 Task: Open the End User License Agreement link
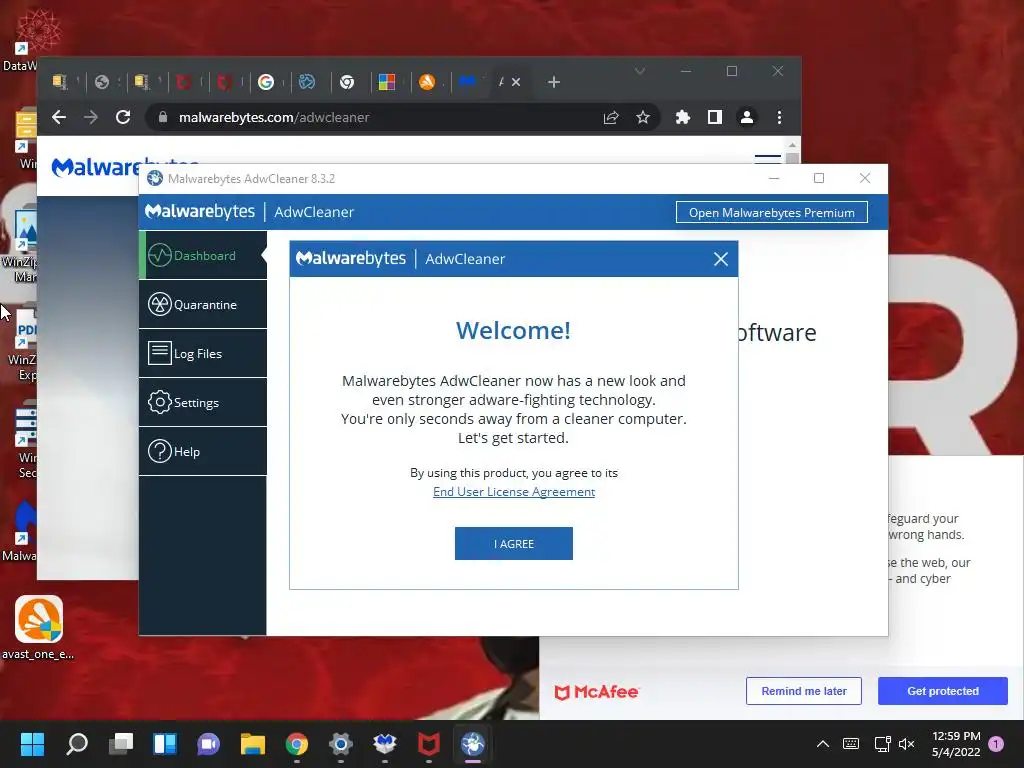tap(514, 492)
